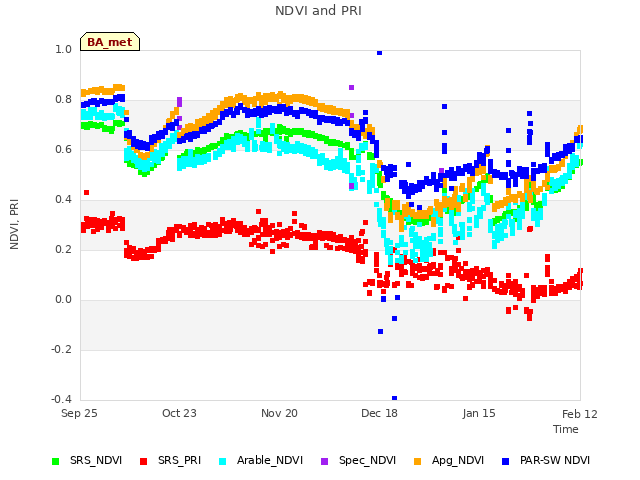Image resolution: width=640 pixels, height=480 pixels.
Task: Click the orange Apg_NDVI legend swatch
Action: point(417,461)
